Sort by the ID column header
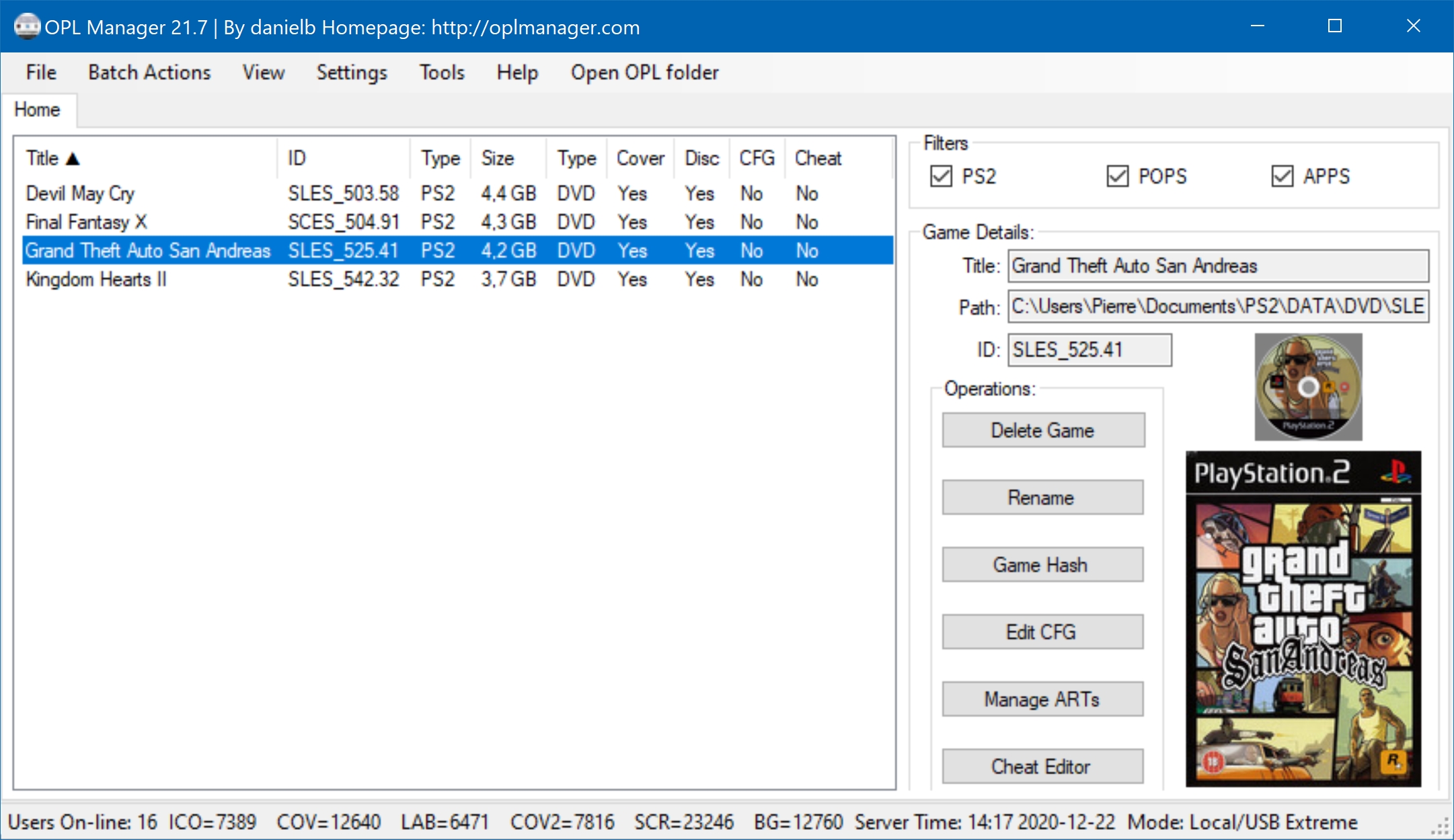This screenshot has width=1454, height=840. click(x=344, y=159)
